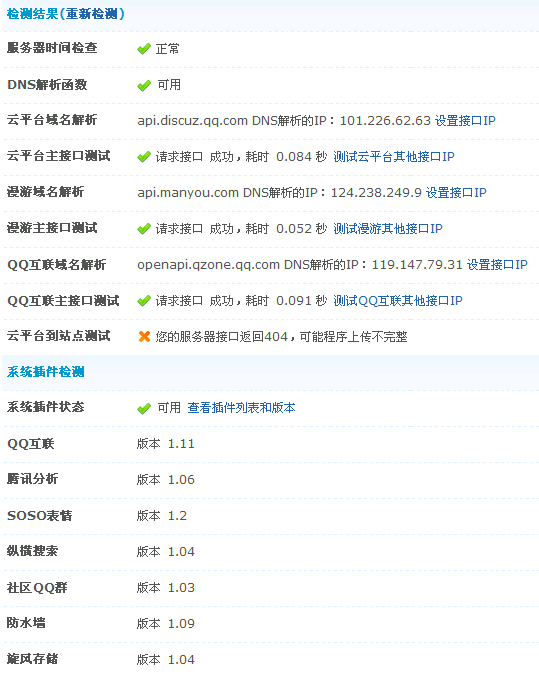Click orange cross icon for 云平台到站点测试
Image resolution: width=539 pixels, height=692 pixels.
pyautogui.click(x=144, y=337)
